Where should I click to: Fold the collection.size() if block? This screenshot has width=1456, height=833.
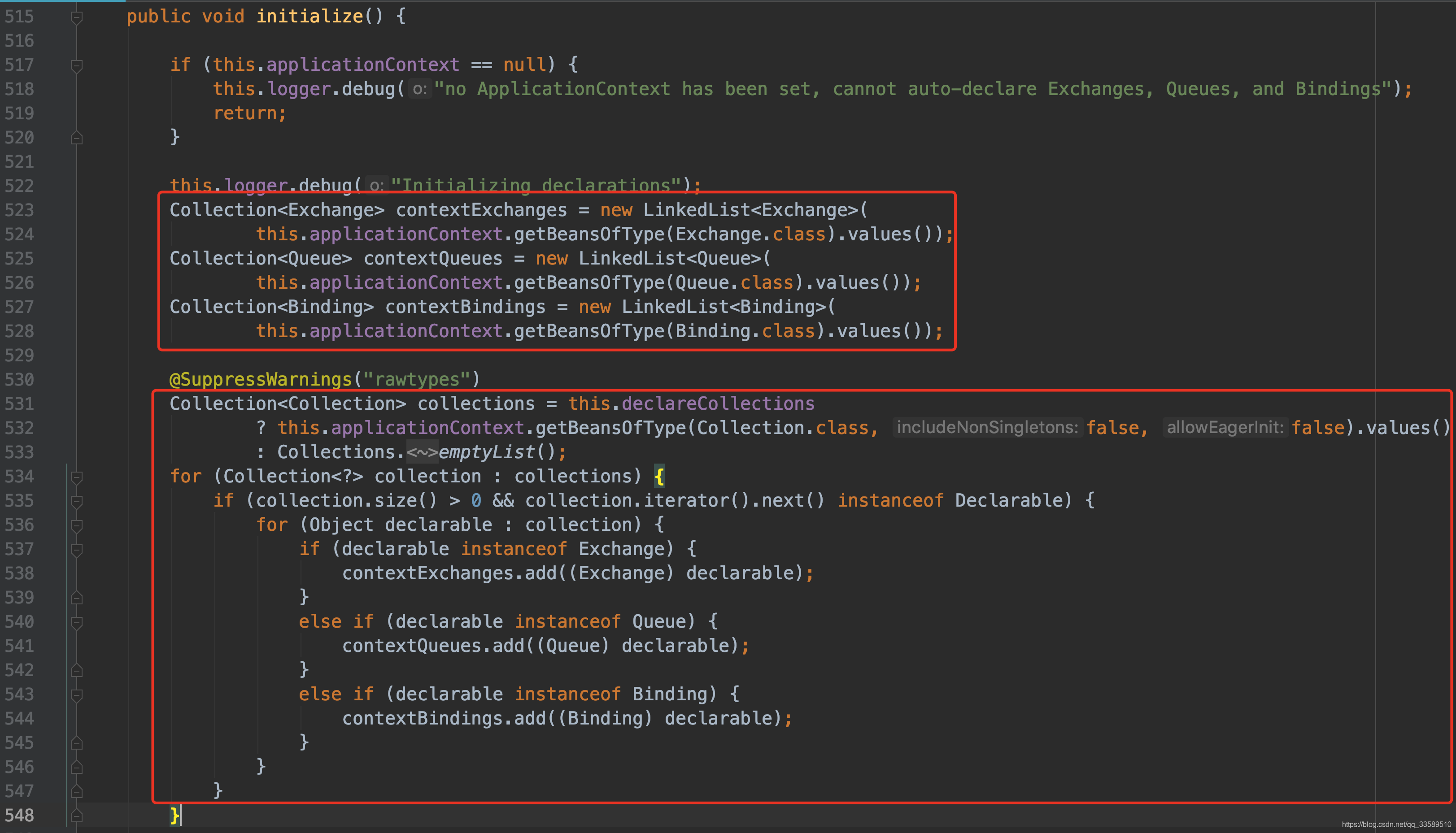[77, 502]
